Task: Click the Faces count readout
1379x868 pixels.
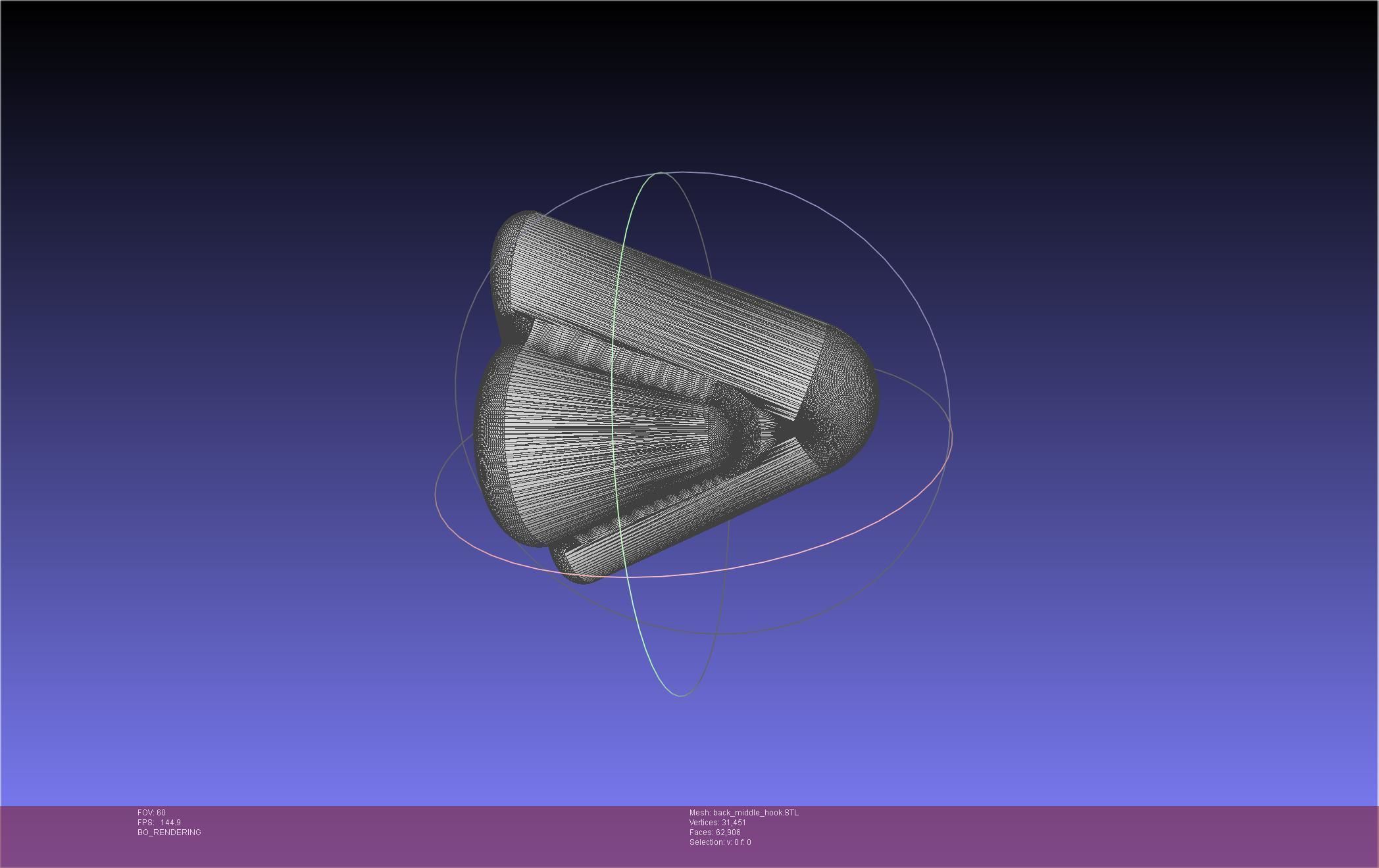Action: (x=715, y=832)
